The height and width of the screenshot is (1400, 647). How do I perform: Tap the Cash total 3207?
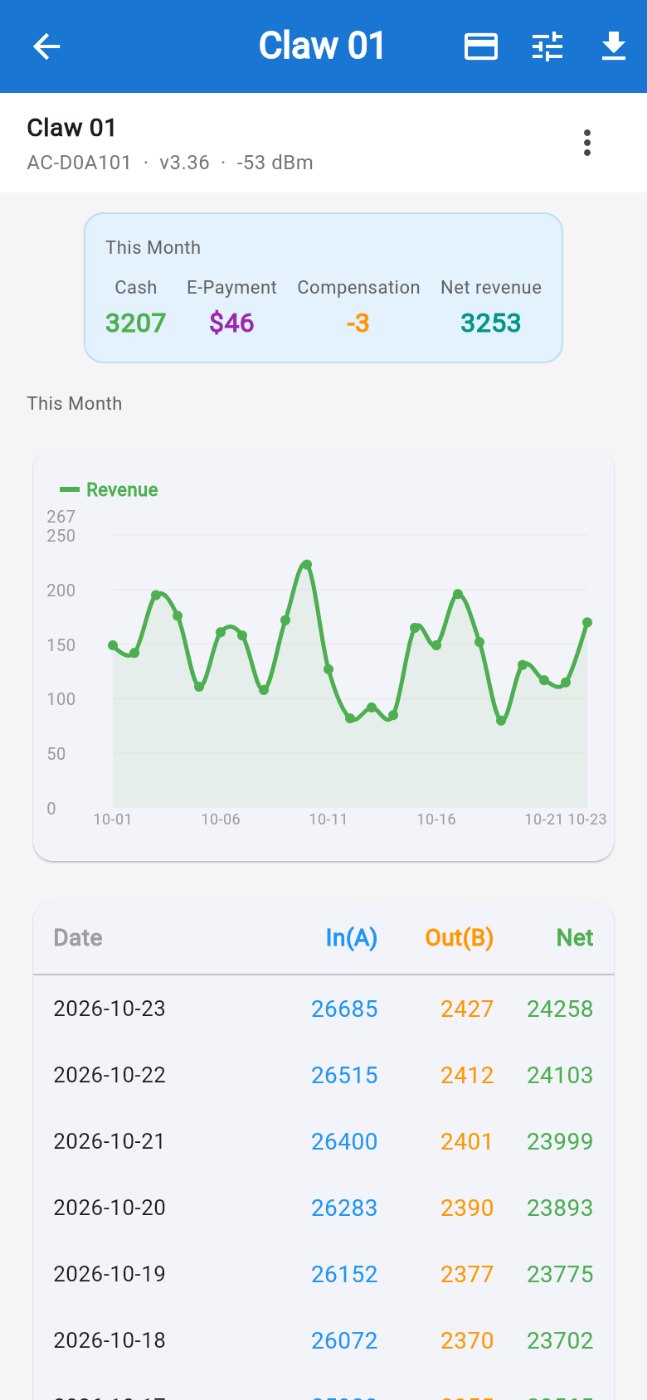[x=136, y=323]
